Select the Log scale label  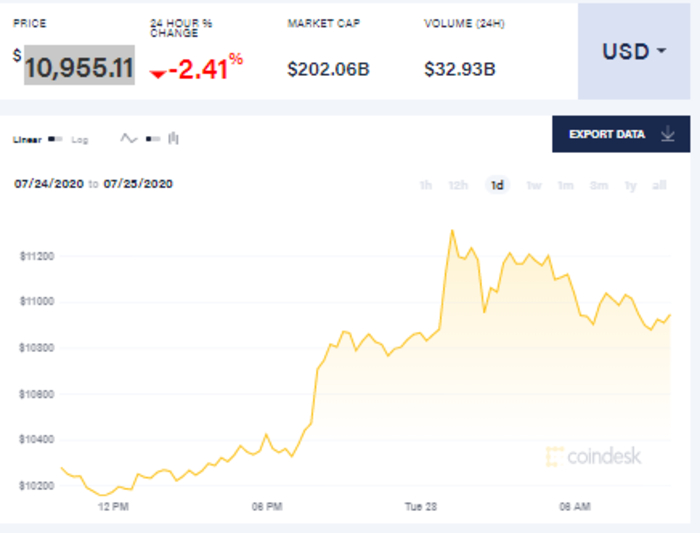(x=79, y=140)
